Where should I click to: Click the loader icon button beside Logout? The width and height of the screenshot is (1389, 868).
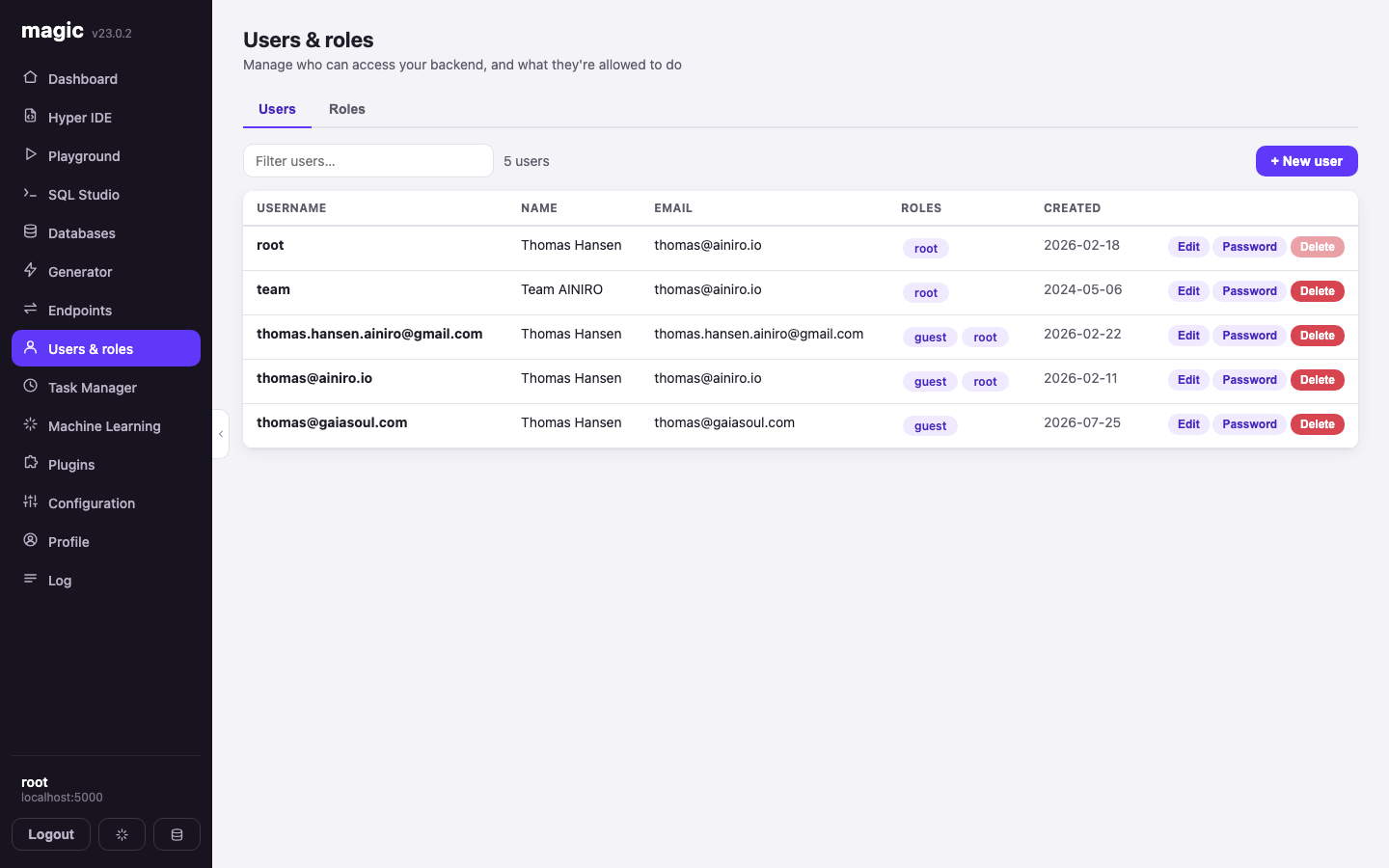pos(122,834)
